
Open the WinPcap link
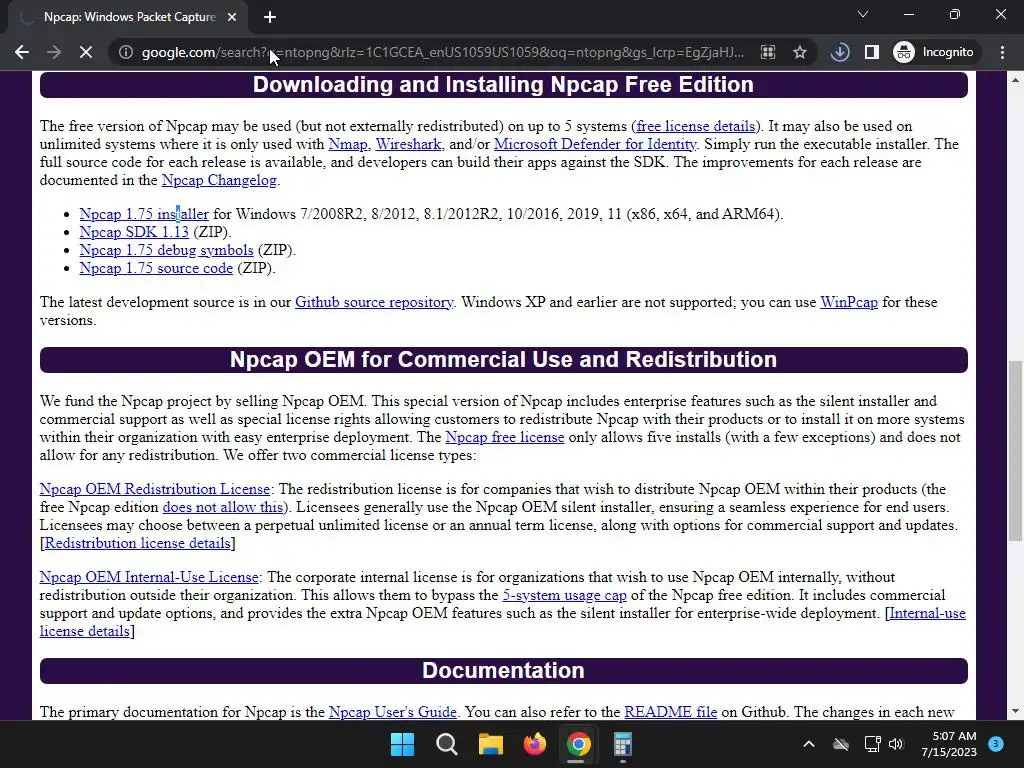pyautogui.click(x=848, y=302)
